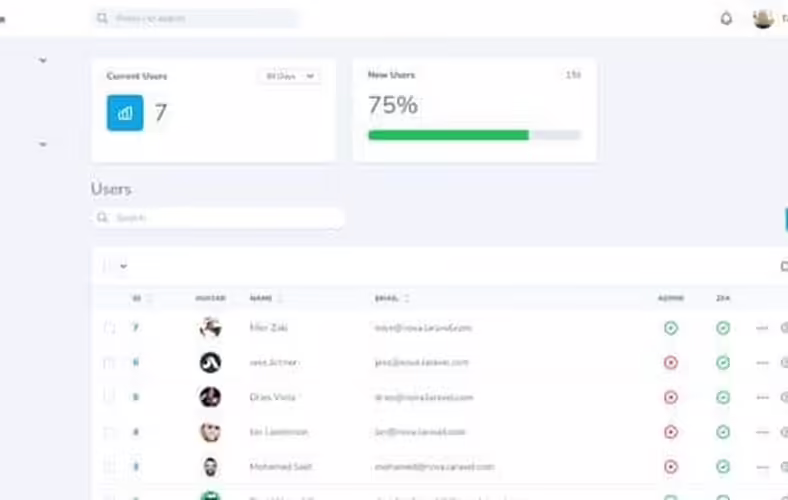Sort the table by Name column
Image resolution: width=788 pixels, height=500 pixels.
pyautogui.click(x=266, y=298)
